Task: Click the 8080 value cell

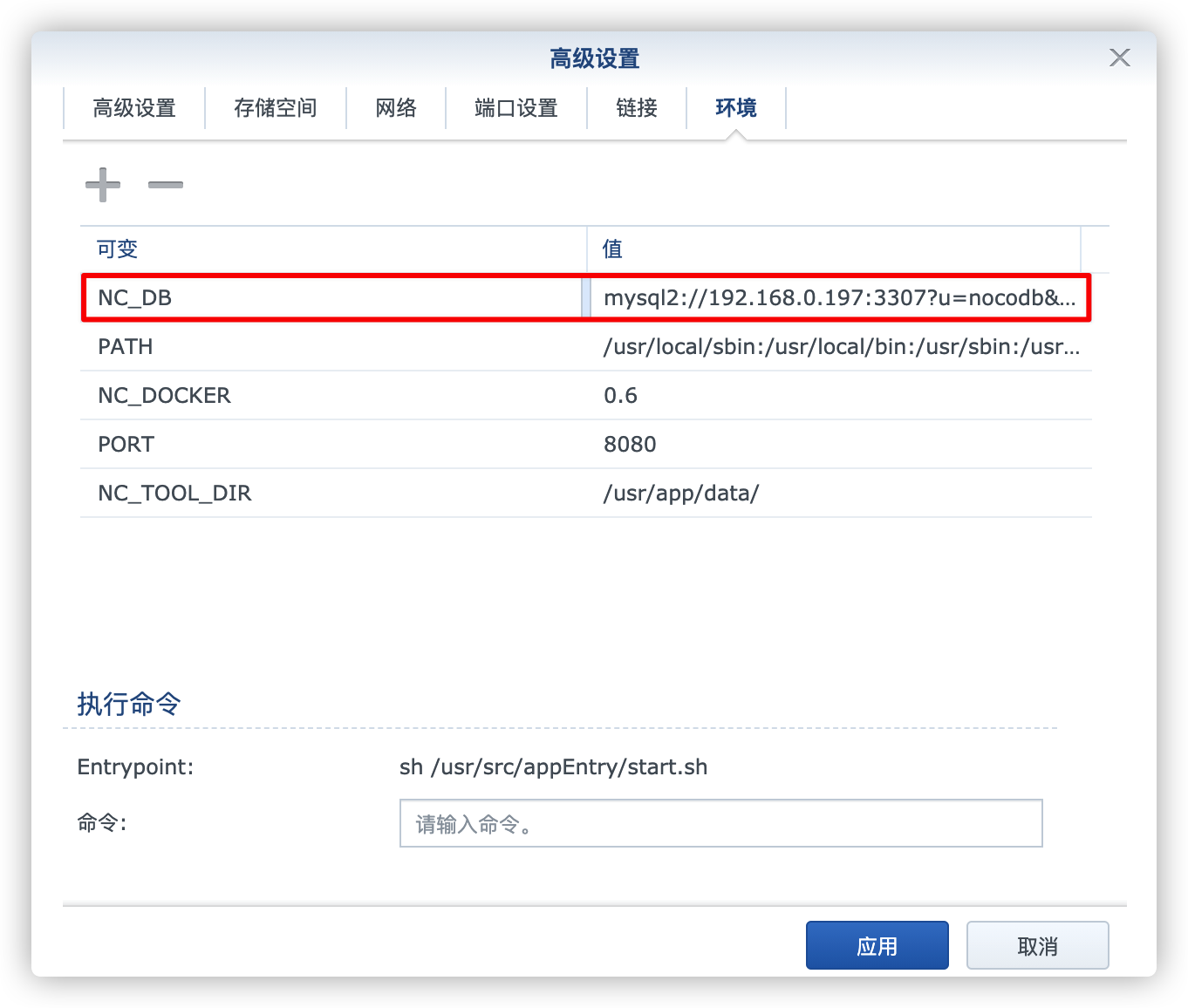Action: (x=839, y=444)
